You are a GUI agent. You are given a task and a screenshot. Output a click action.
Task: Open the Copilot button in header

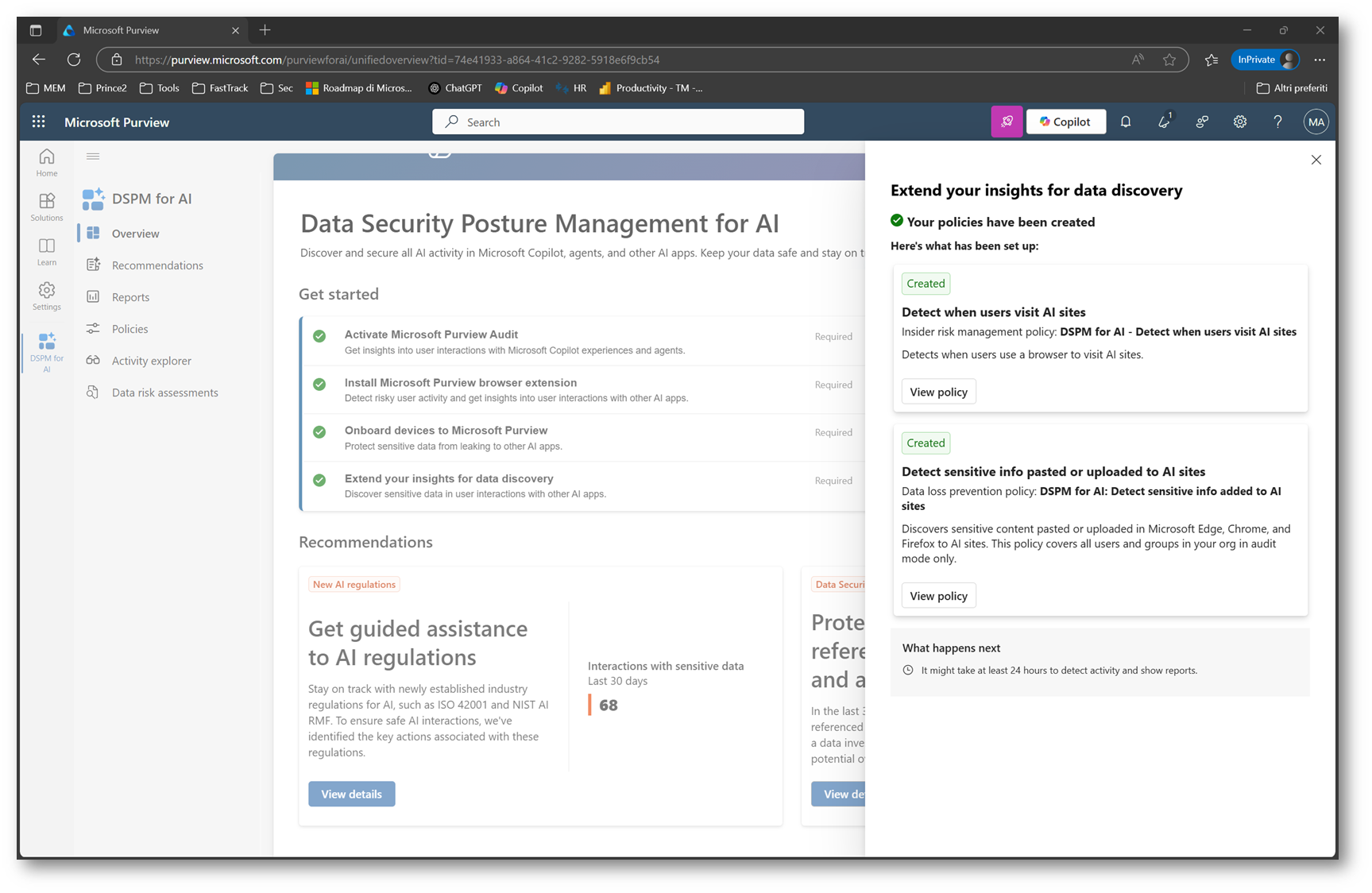(x=1065, y=122)
